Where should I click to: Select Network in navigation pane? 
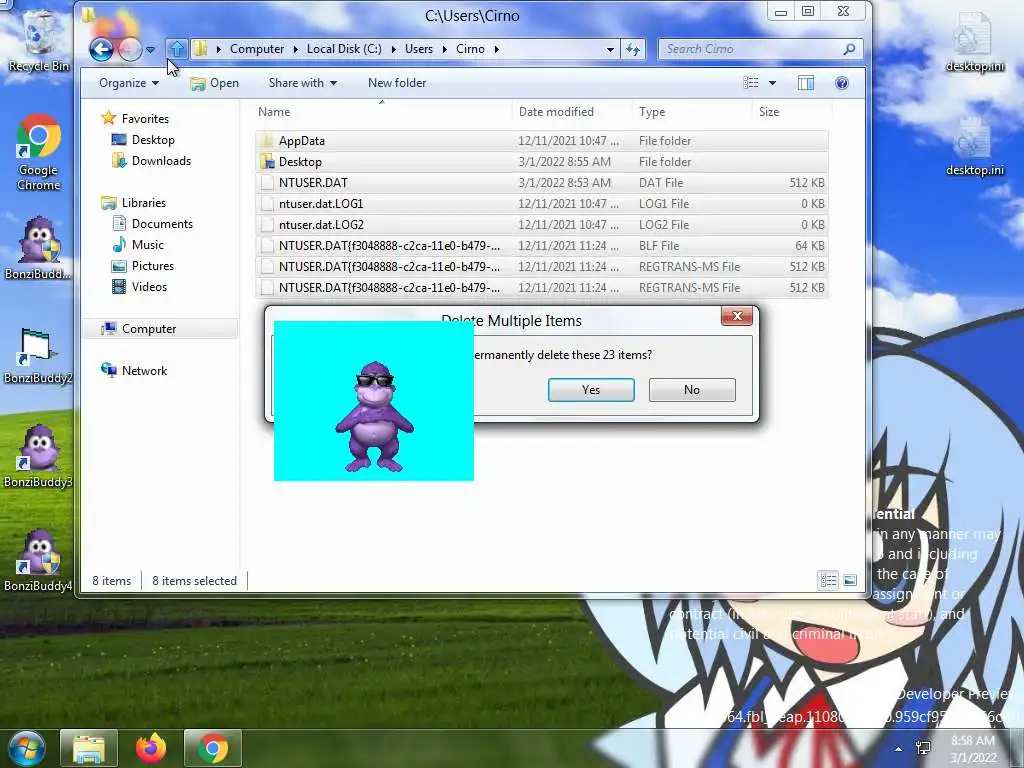pyautogui.click(x=135, y=370)
